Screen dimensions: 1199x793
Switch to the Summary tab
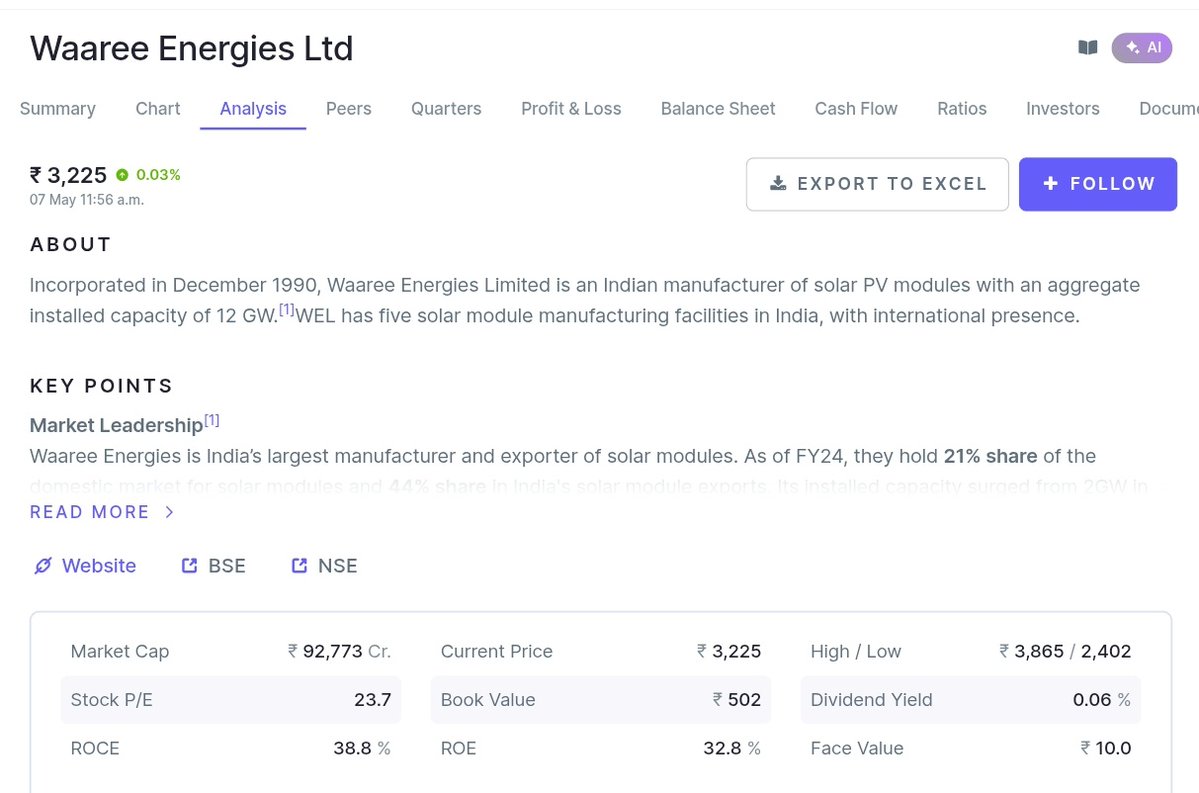[x=57, y=109]
